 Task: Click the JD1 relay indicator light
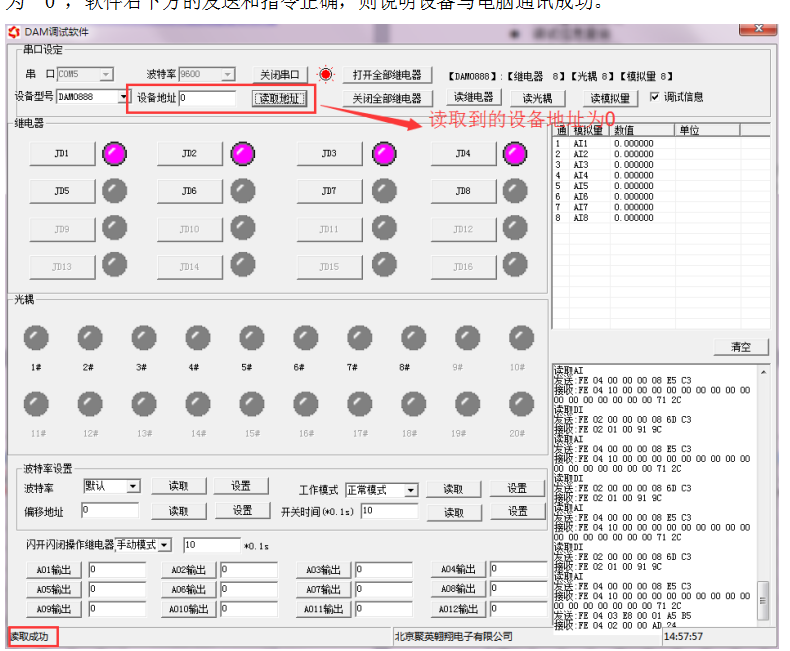(115, 153)
